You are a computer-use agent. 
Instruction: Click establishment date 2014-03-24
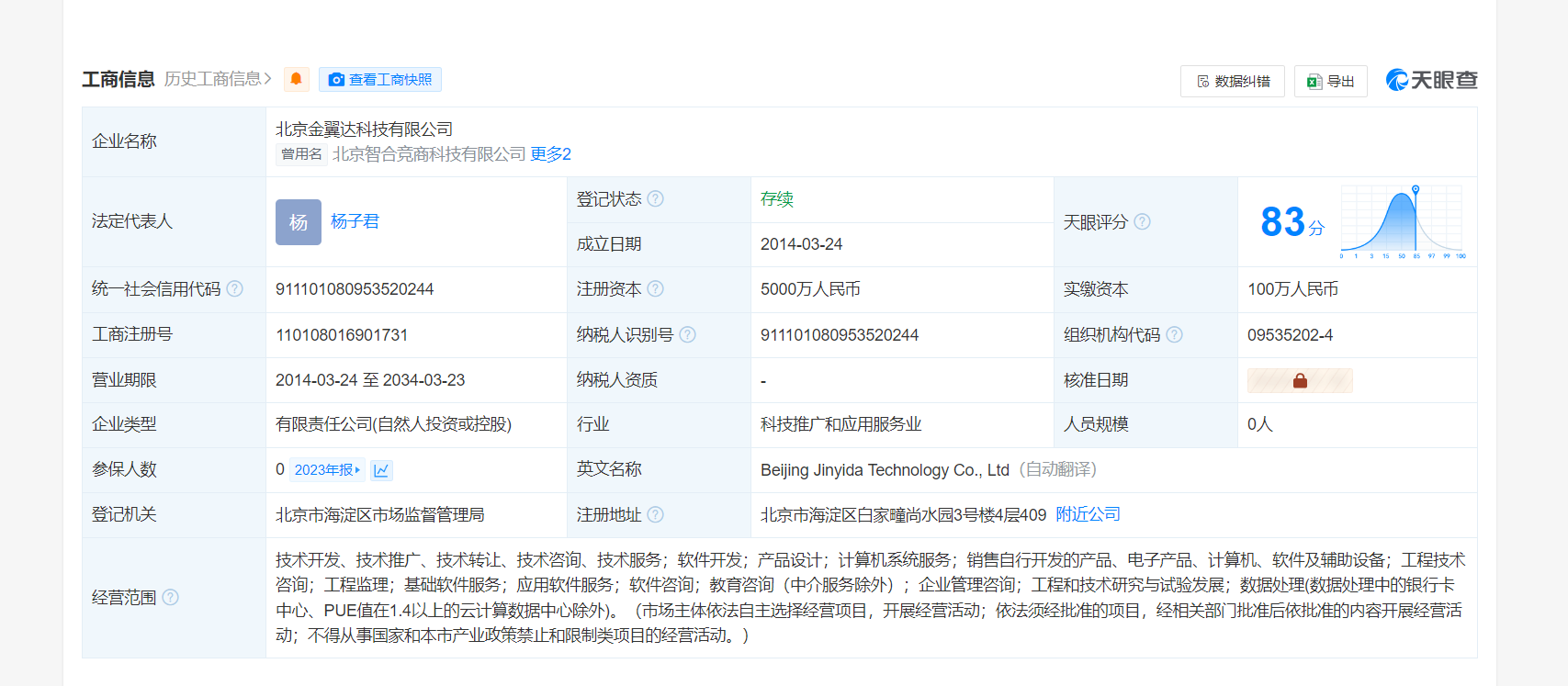[x=801, y=244]
